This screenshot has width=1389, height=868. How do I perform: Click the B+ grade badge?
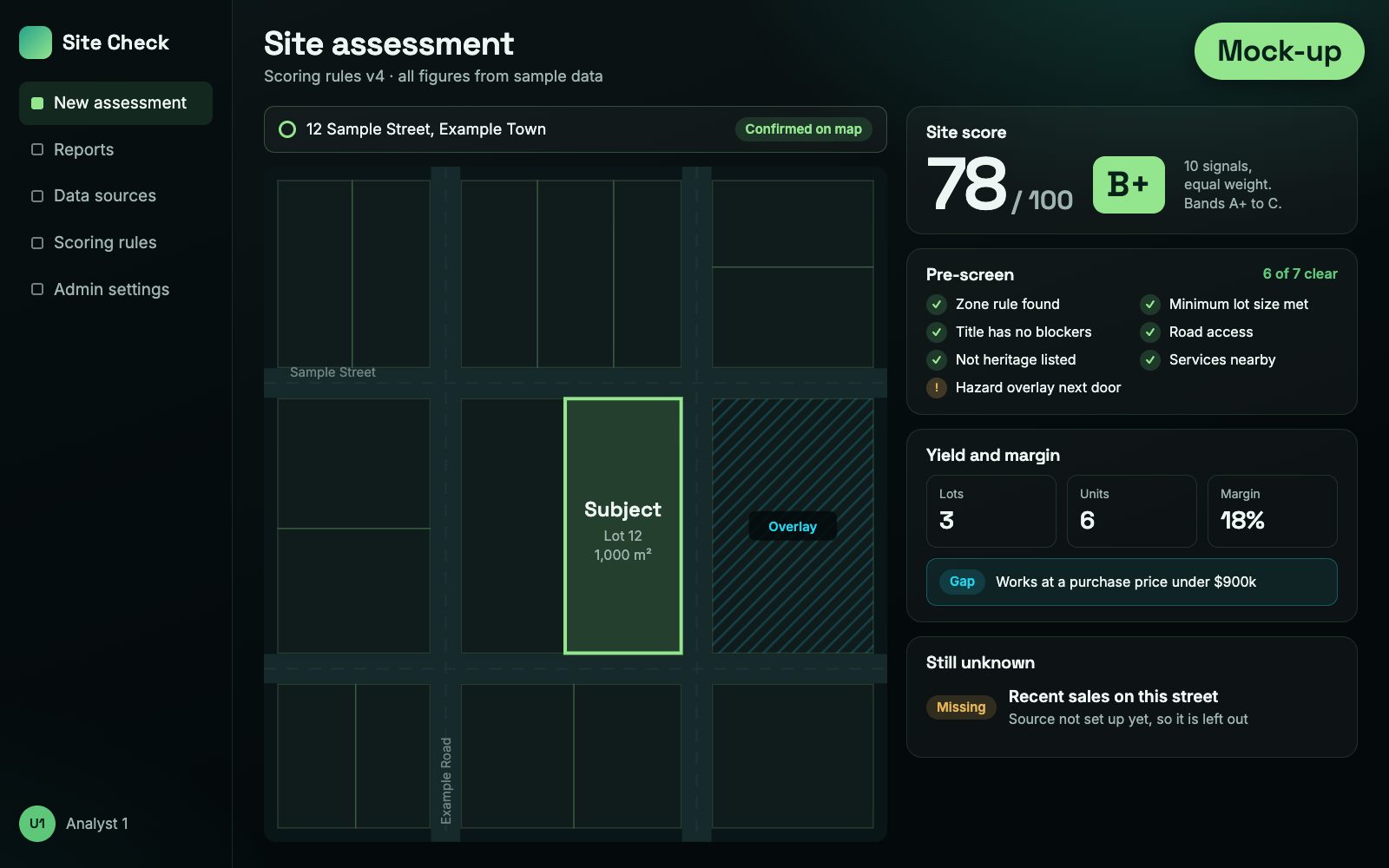(1129, 185)
